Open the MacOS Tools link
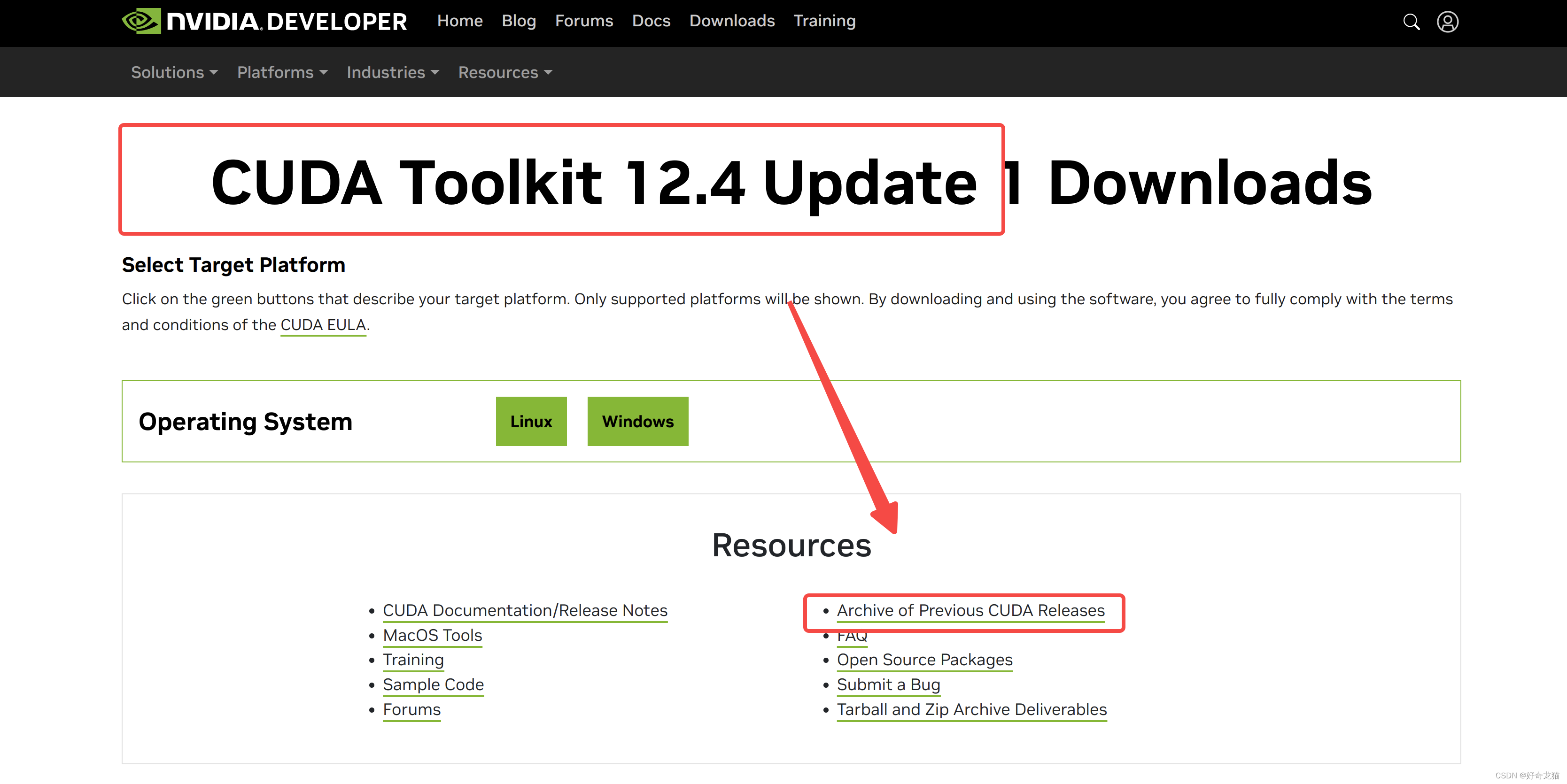This screenshot has width=1567, height=784. click(433, 635)
